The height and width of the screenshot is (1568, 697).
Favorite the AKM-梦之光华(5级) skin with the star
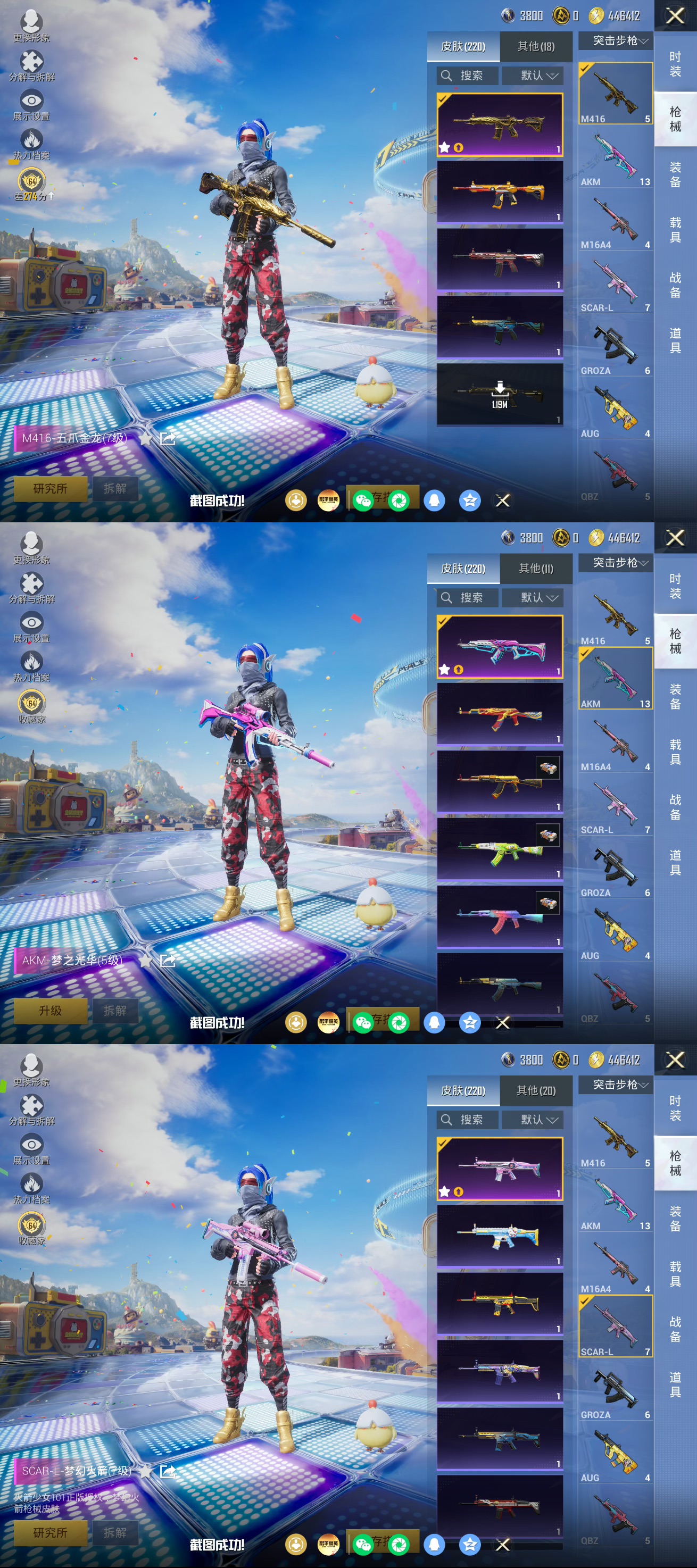tap(146, 961)
